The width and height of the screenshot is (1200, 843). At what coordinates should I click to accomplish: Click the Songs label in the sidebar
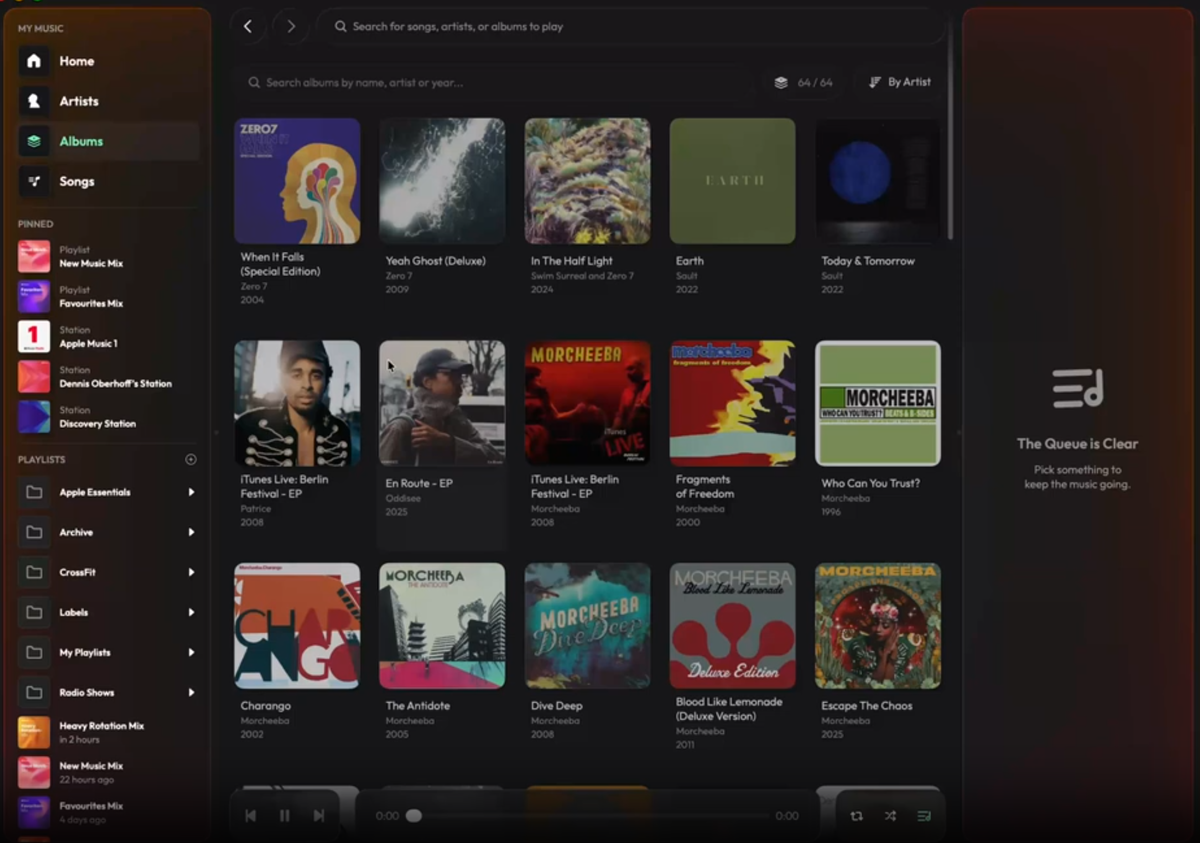click(77, 181)
